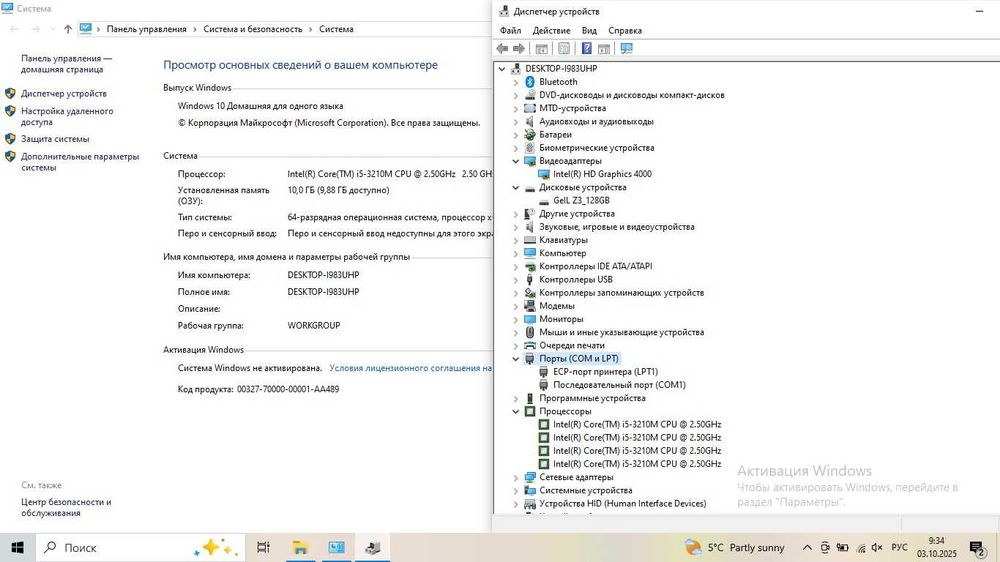Expand the Bluetooth node
Viewport: 1000px width, 562px height.
click(516, 82)
